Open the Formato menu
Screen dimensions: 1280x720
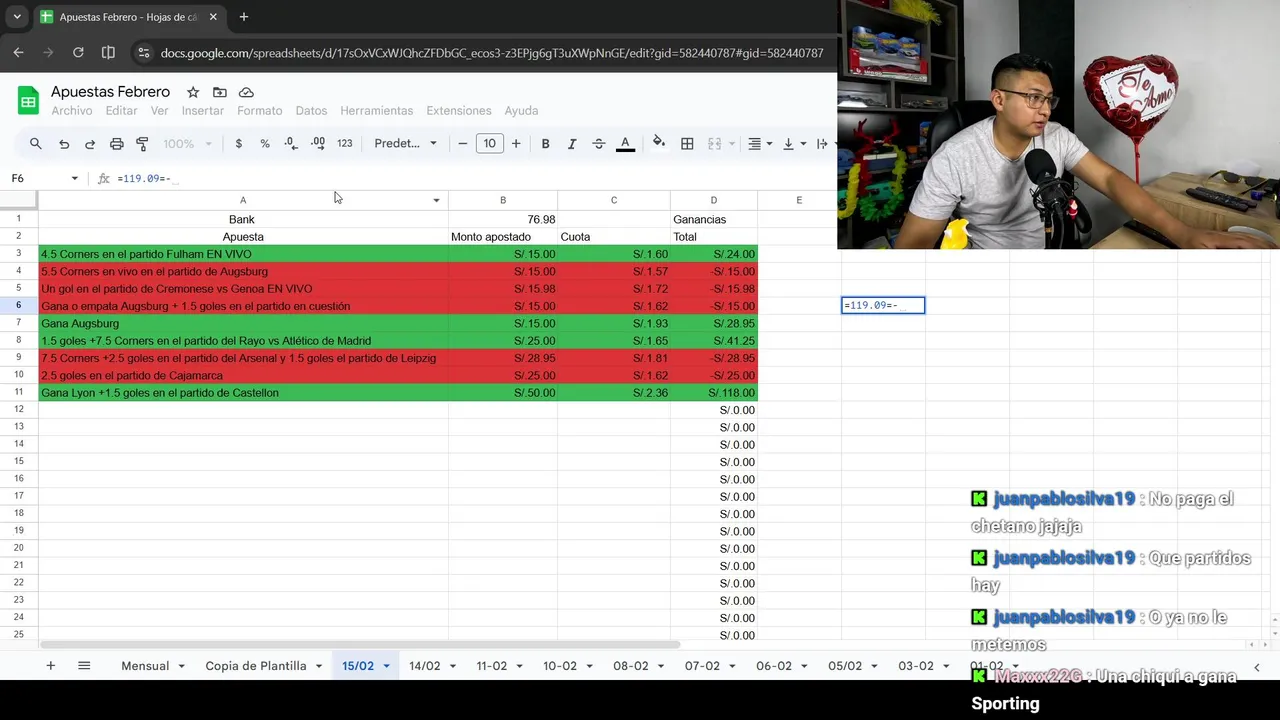259,111
